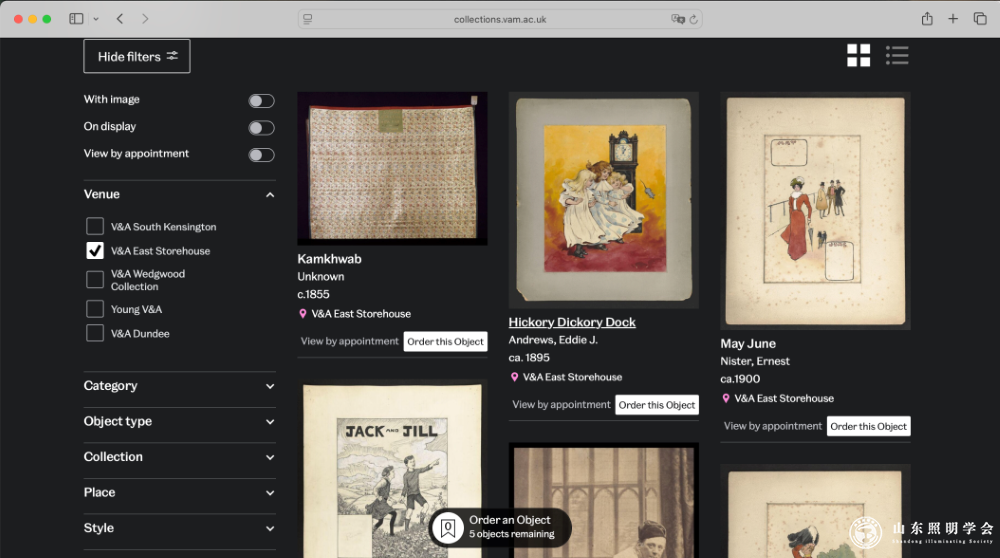Expand the Category filter section

pos(179,386)
